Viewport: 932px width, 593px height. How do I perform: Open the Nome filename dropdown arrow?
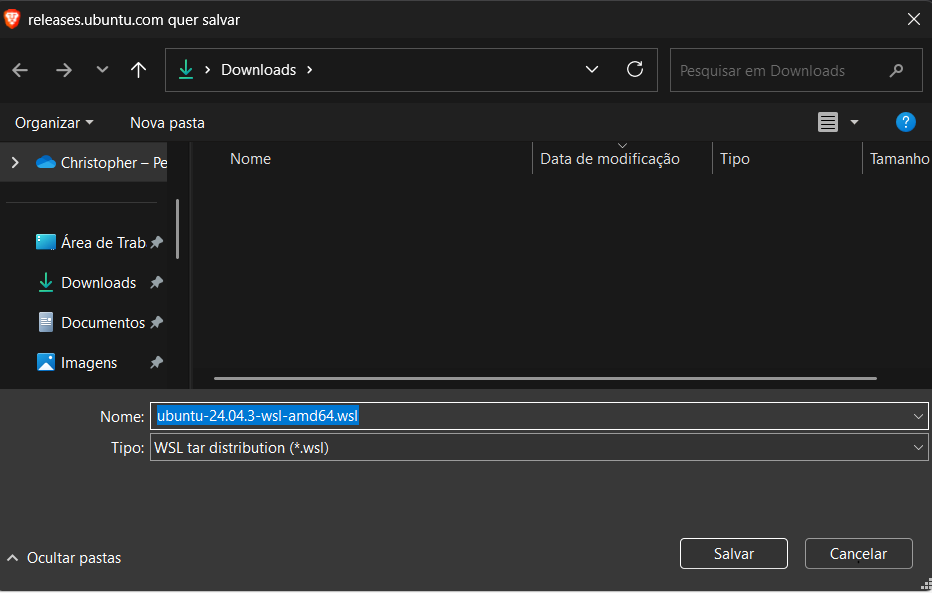918,416
